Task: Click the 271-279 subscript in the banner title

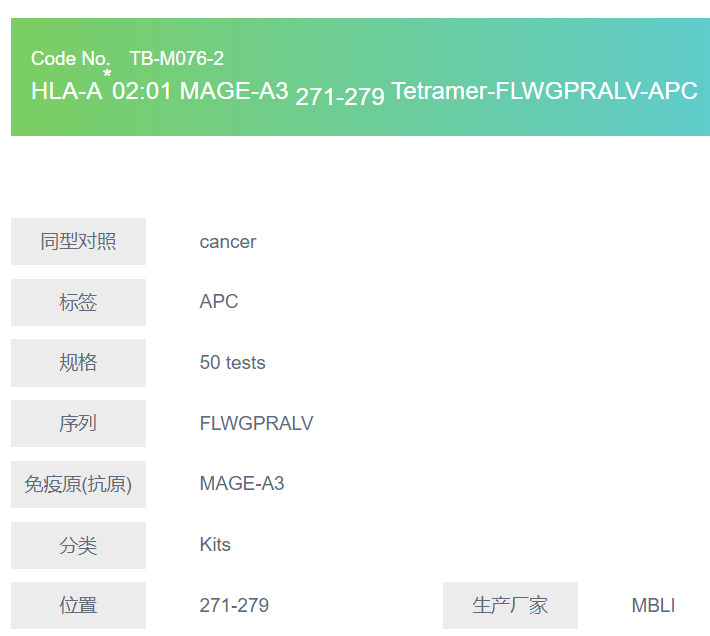Action: 340,98
